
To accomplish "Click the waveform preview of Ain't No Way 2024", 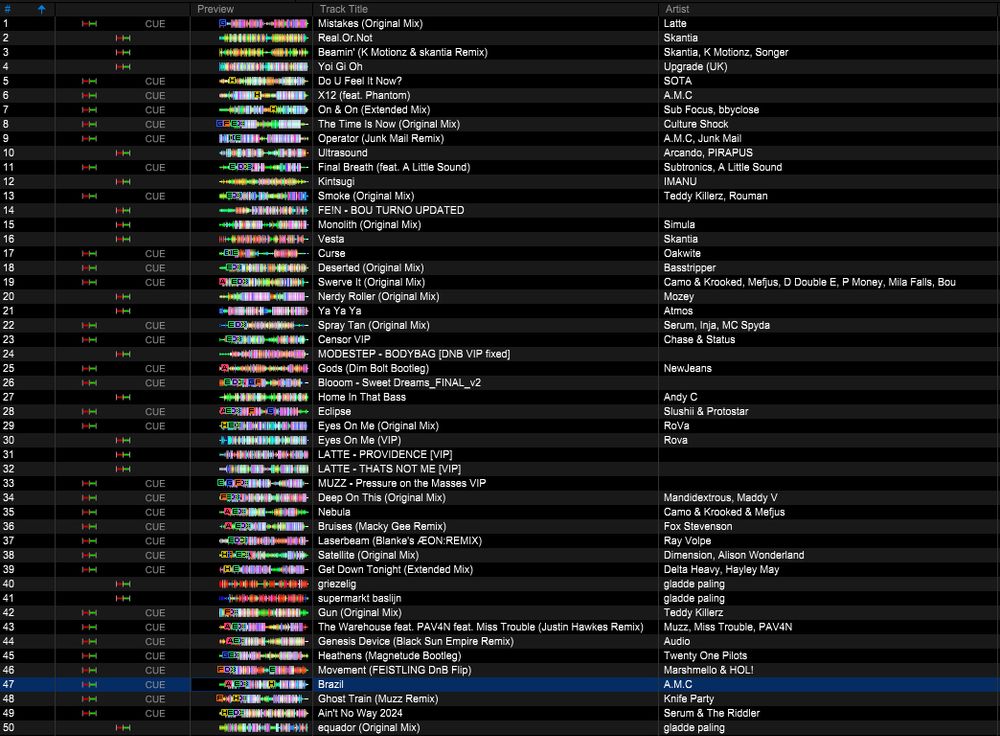I will tap(263, 714).
